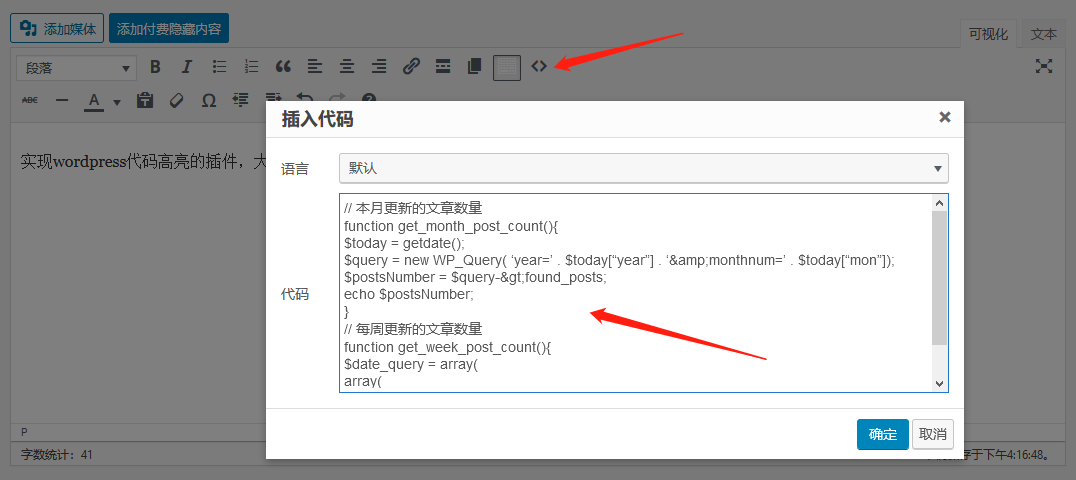Click the insert link icon
Image resolution: width=1076 pixels, height=480 pixels.
pos(411,67)
